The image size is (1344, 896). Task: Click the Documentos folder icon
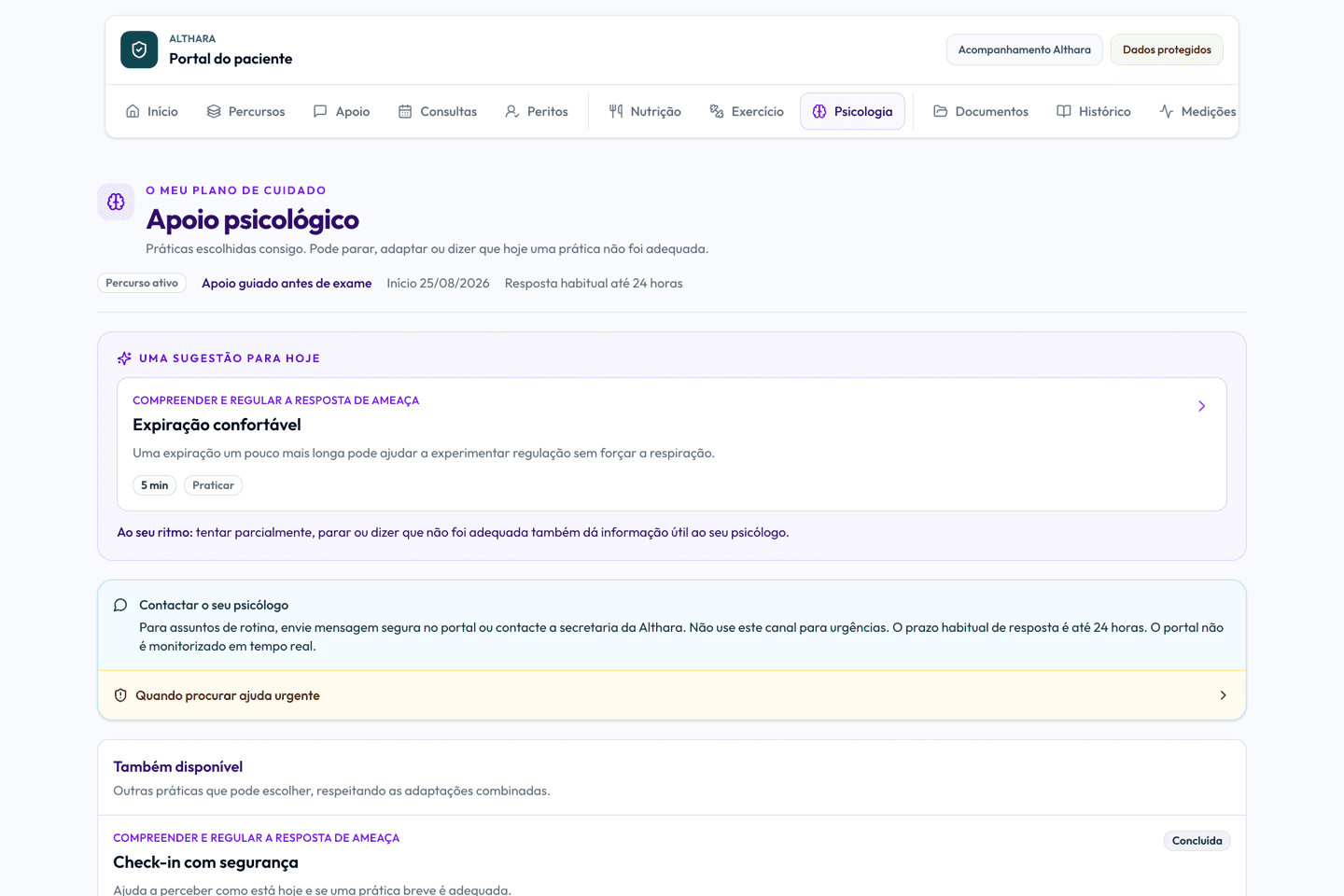click(x=941, y=111)
